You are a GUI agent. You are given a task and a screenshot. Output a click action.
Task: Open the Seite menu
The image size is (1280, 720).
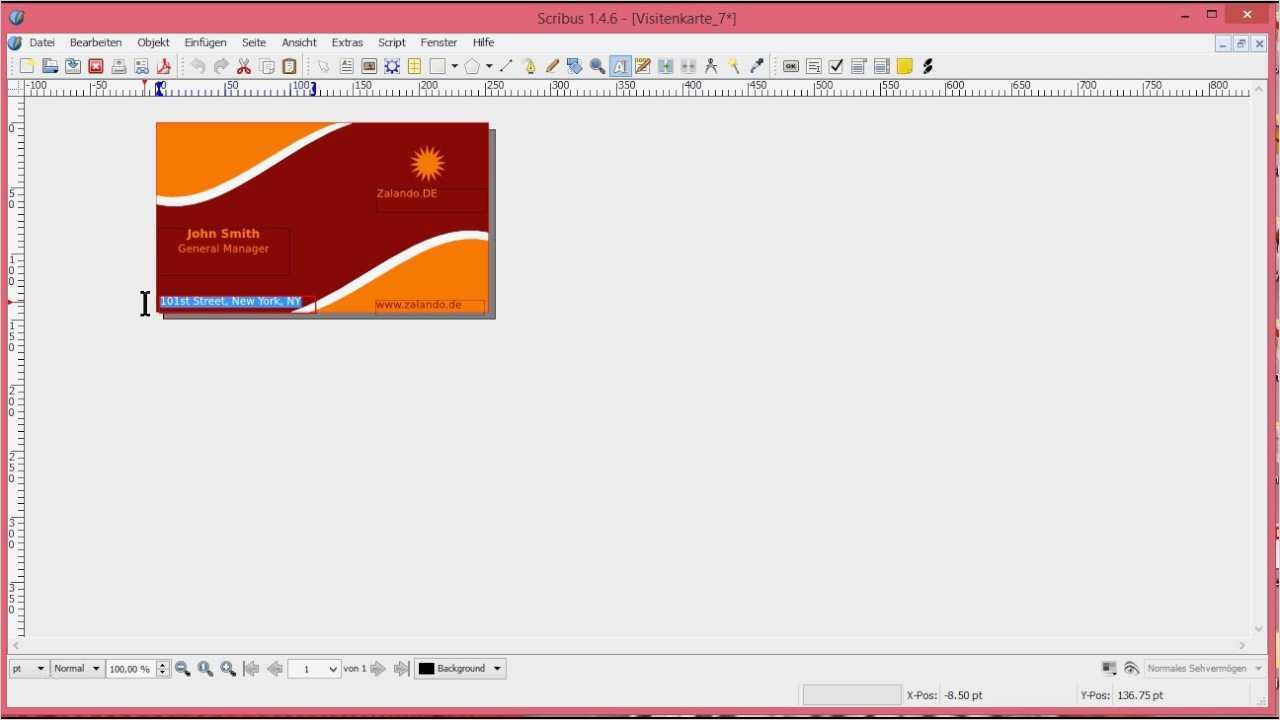[254, 43]
